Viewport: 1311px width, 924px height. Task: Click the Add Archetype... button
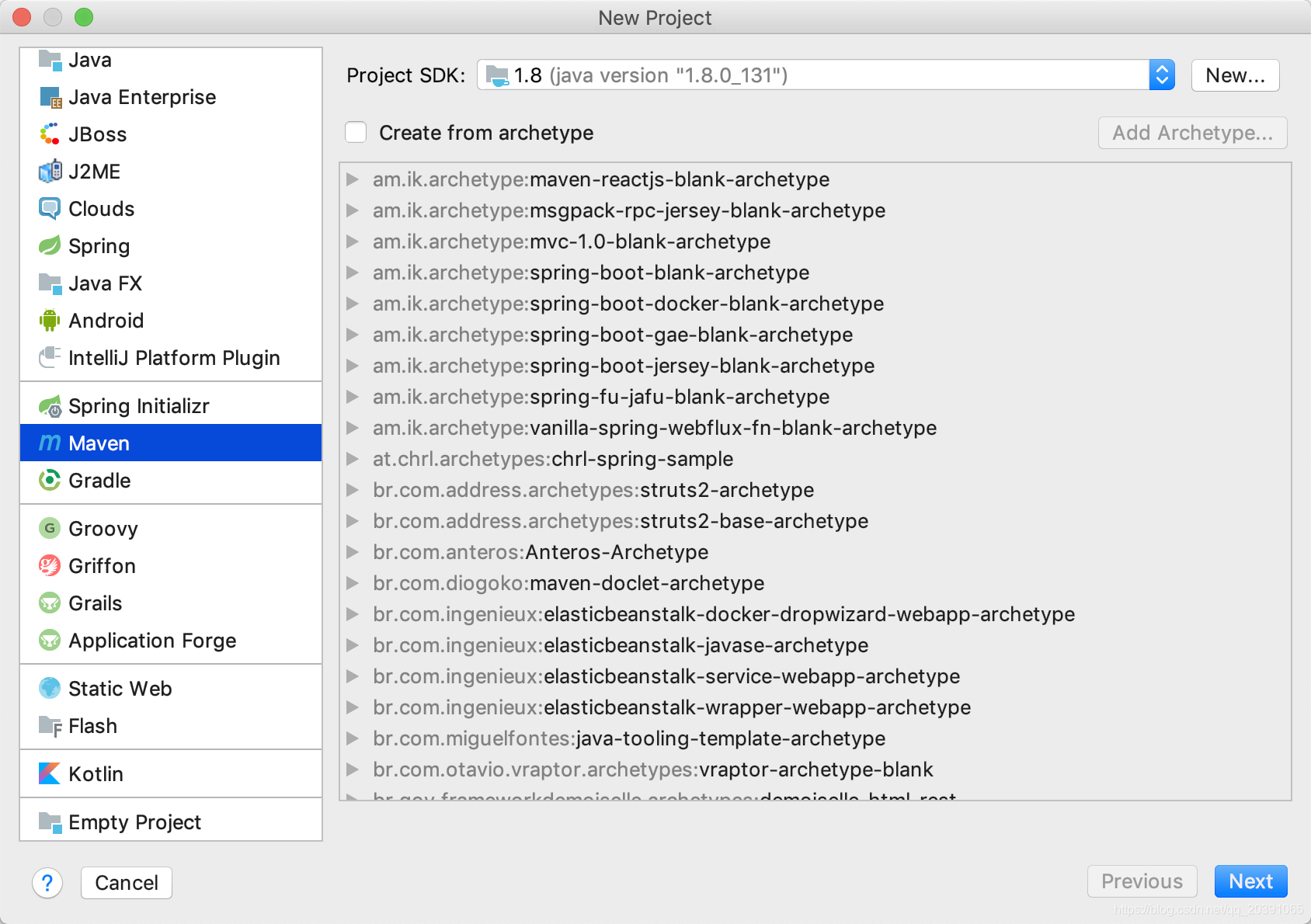[x=1192, y=133]
